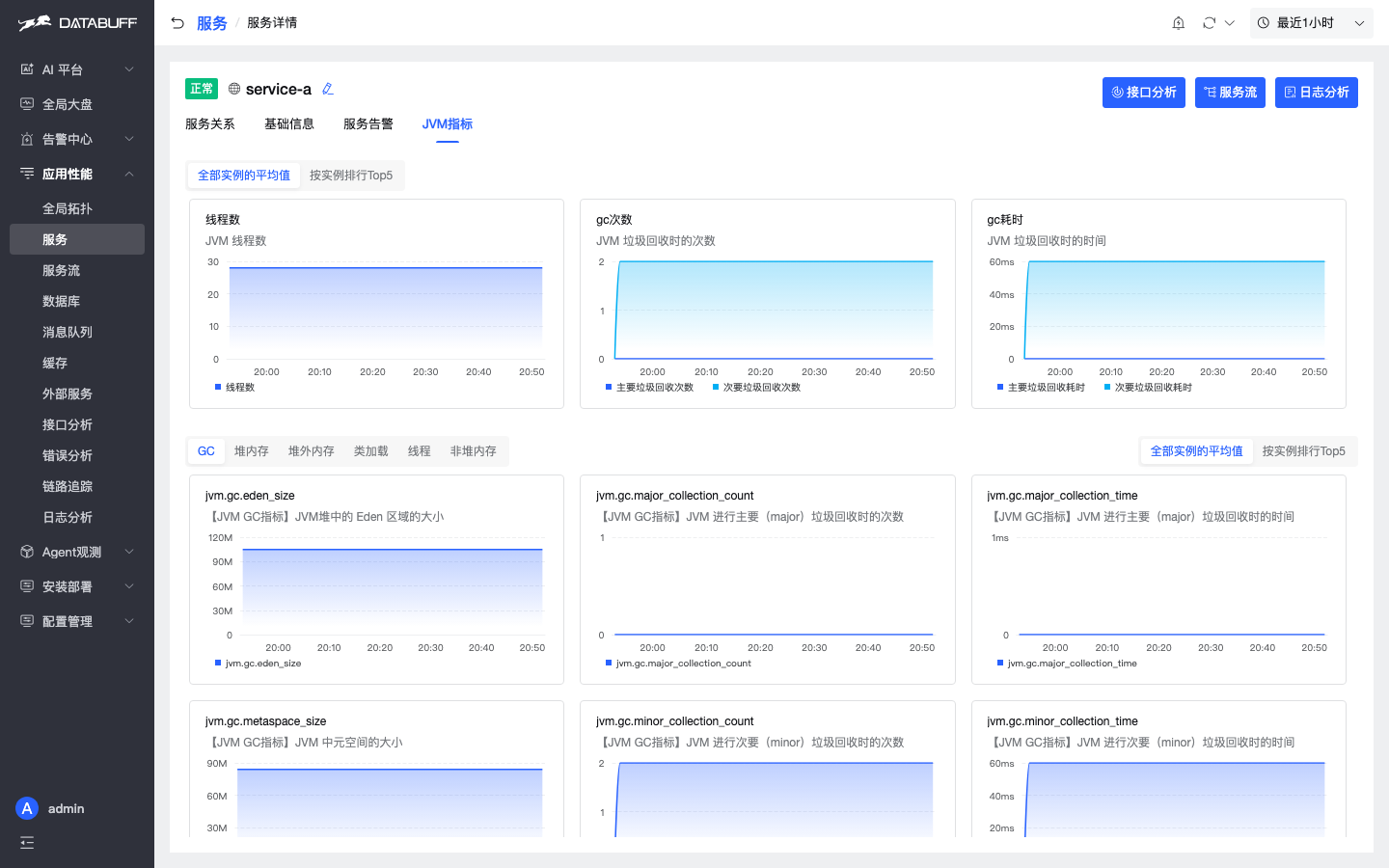Click the 告警中心 sidebar icon
The image size is (1389, 868).
27,139
